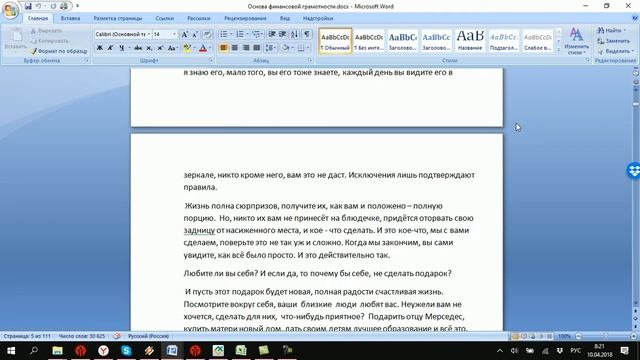This screenshot has height=360, width=640.
Task: Customize Quick Access Toolbar dropdown arrow
Action: (x=78, y=6)
